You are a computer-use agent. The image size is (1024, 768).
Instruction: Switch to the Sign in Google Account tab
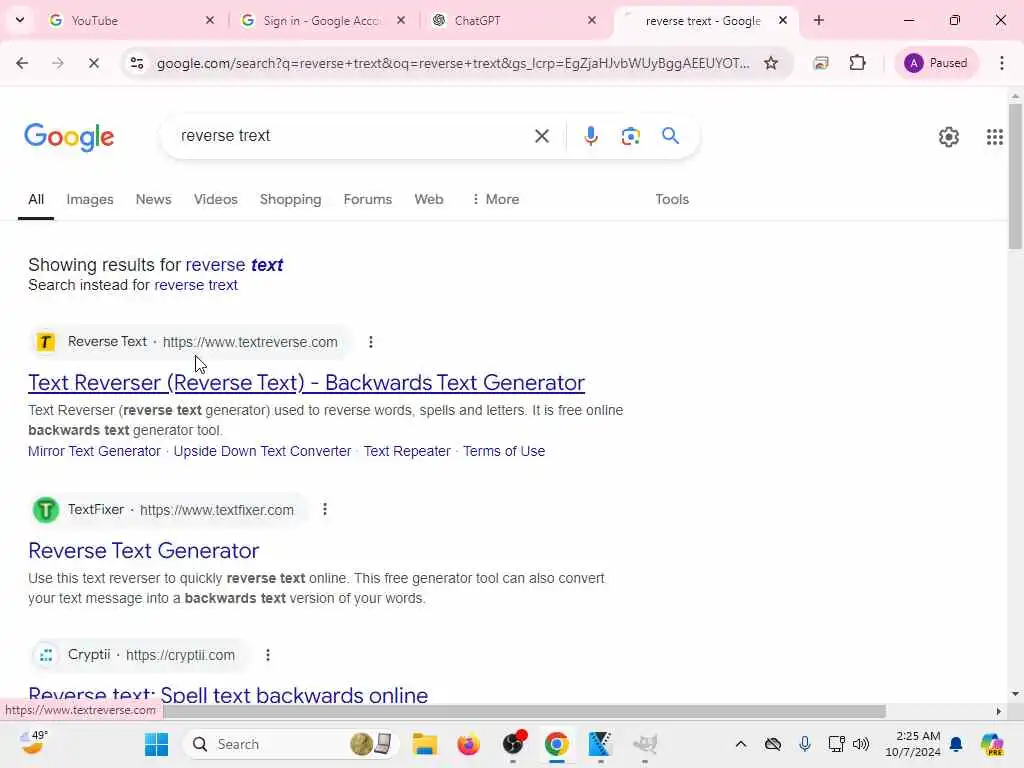click(x=320, y=20)
